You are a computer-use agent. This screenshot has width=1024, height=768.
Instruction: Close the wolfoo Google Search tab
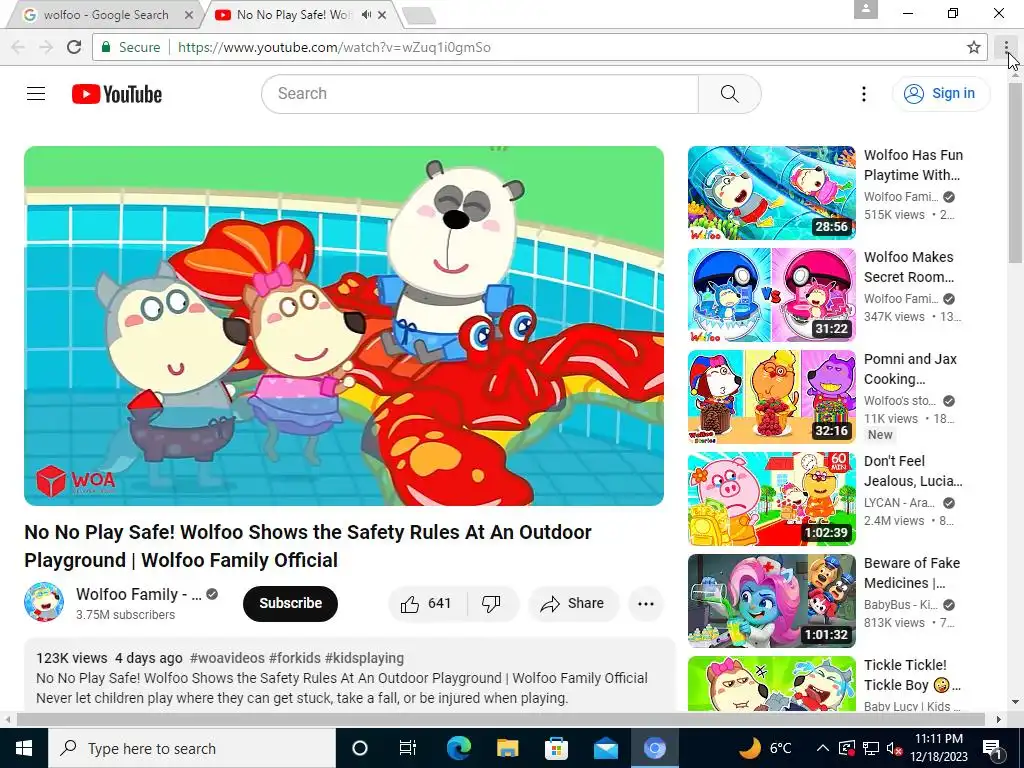pos(189,14)
